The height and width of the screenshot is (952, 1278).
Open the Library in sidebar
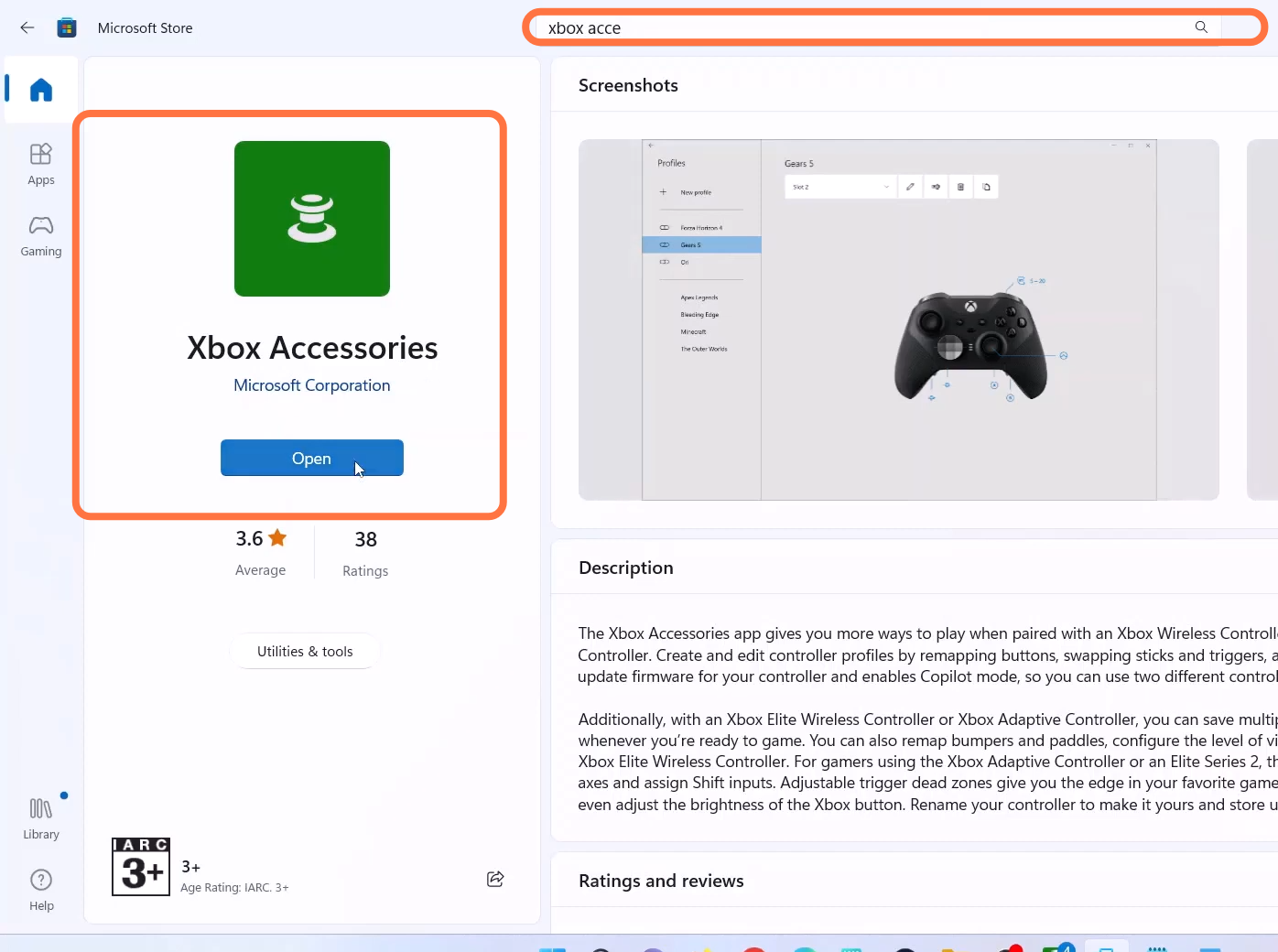coord(41,818)
